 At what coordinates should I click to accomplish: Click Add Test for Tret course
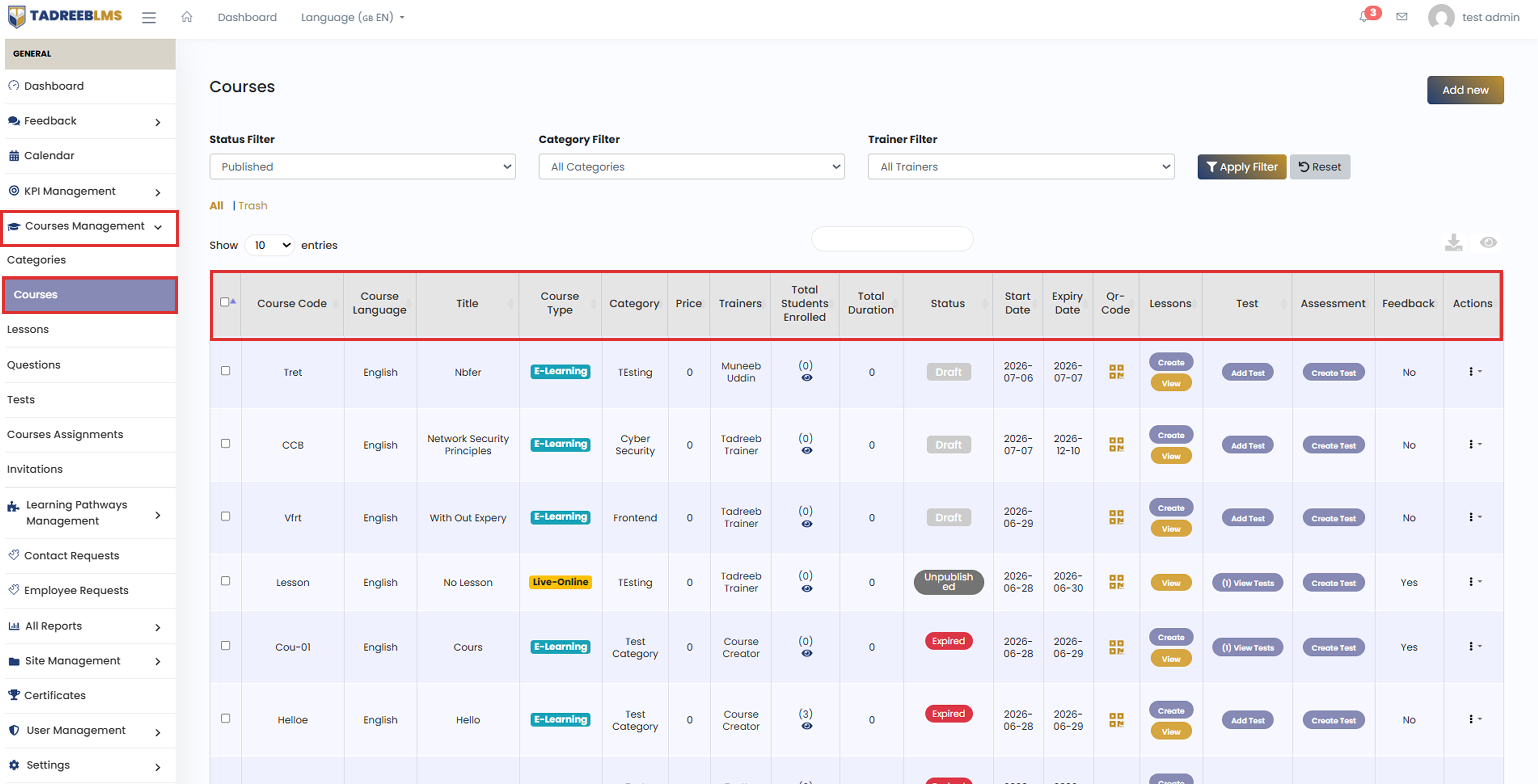click(1247, 372)
